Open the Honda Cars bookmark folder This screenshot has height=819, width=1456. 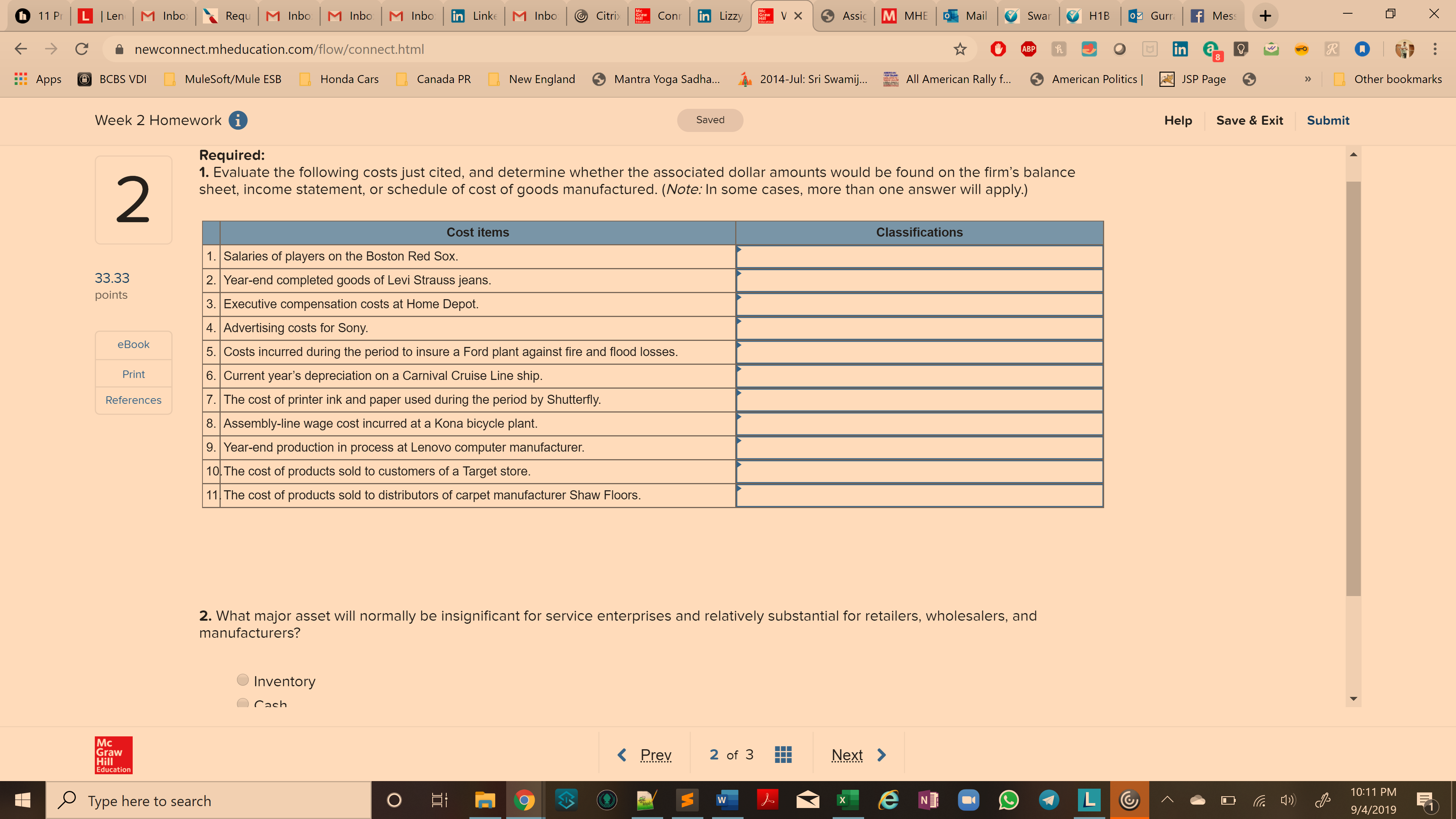tap(339, 79)
